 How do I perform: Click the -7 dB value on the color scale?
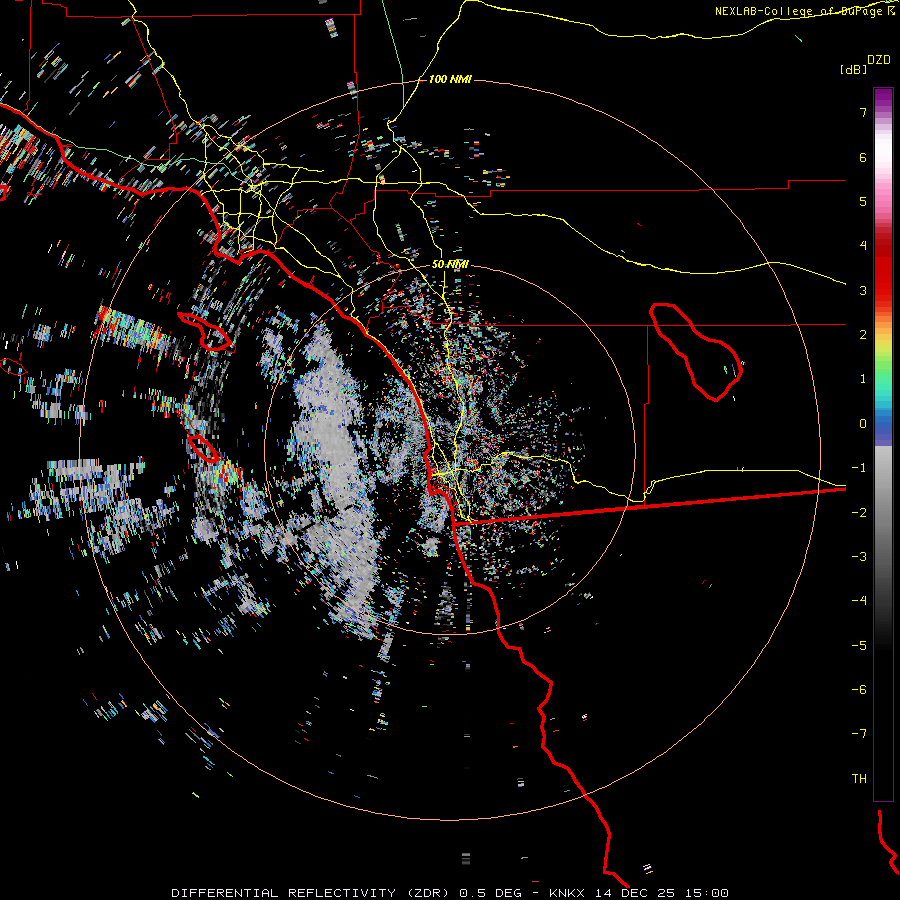click(859, 734)
